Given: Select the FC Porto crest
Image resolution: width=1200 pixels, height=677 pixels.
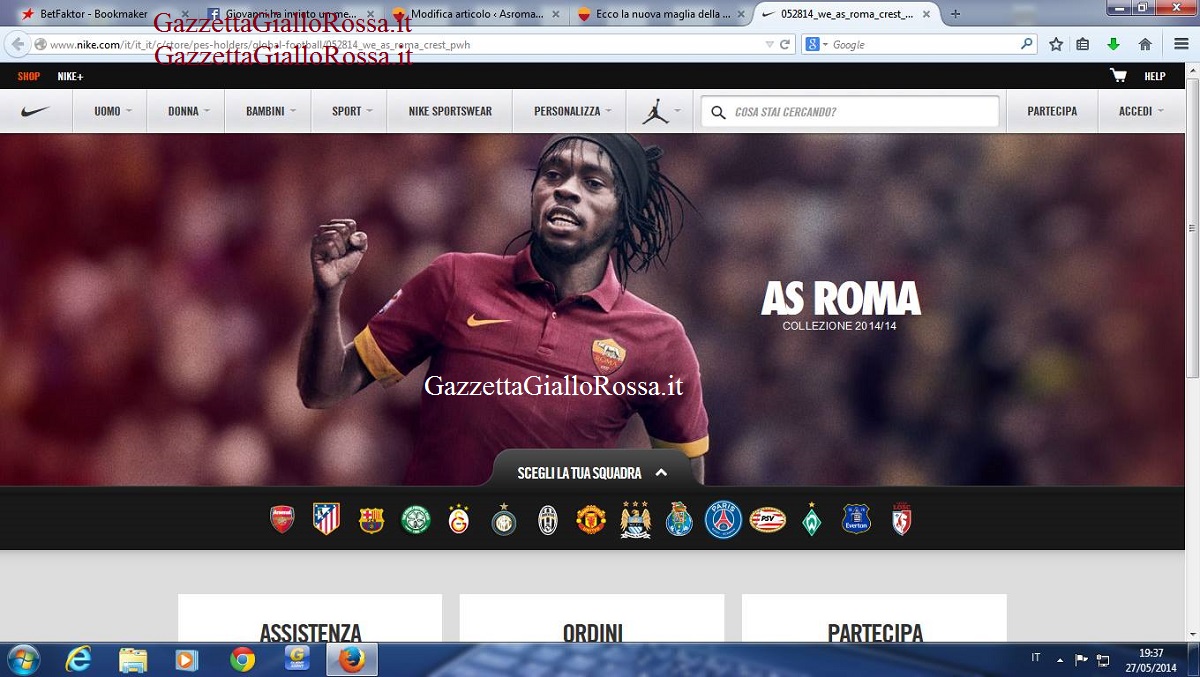Looking at the screenshot, I should tap(679, 519).
